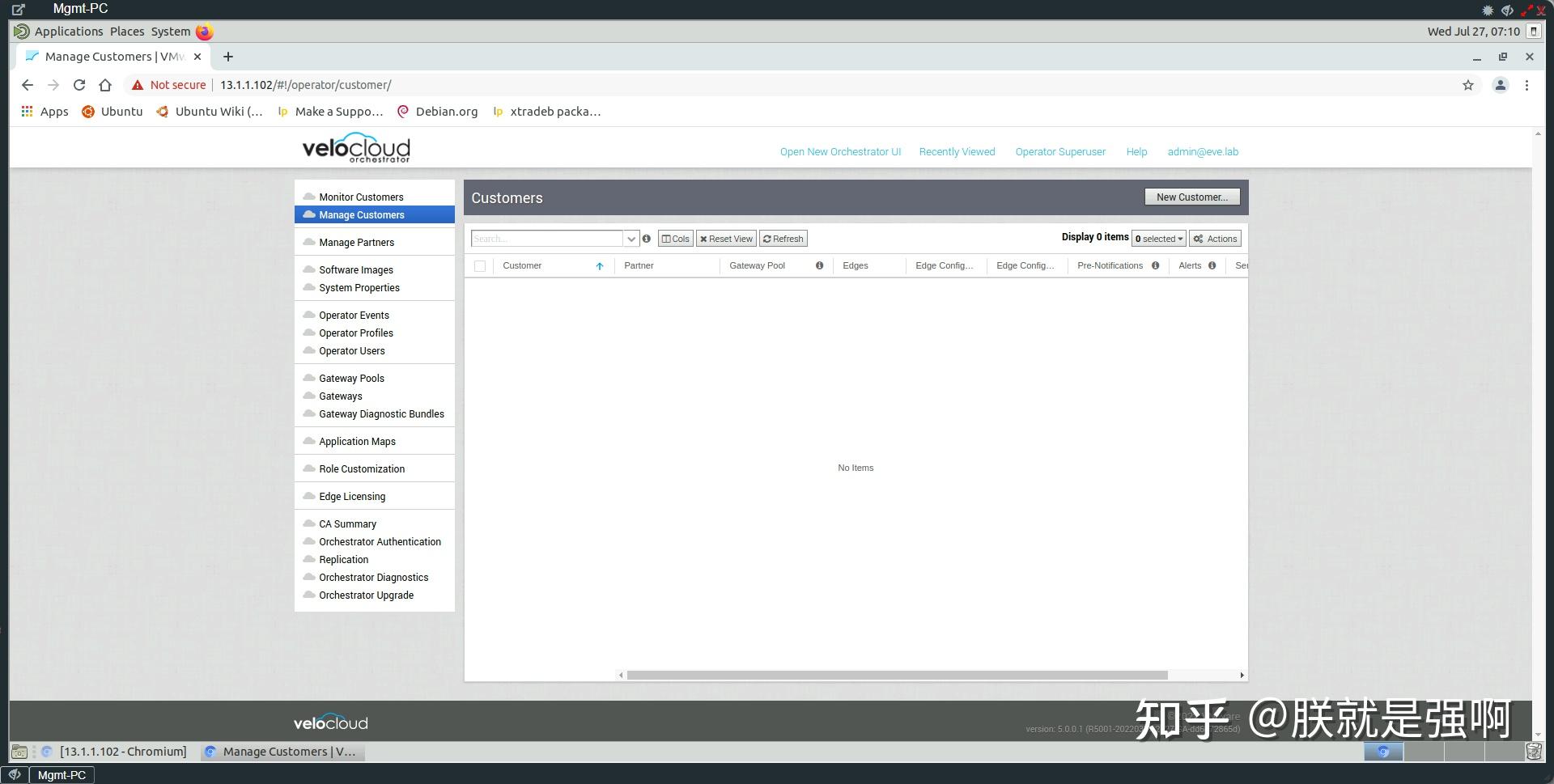Screen dimensions: 1554x784
Task: Open the Recently Viewed link
Action: pyautogui.click(x=957, y=151)
